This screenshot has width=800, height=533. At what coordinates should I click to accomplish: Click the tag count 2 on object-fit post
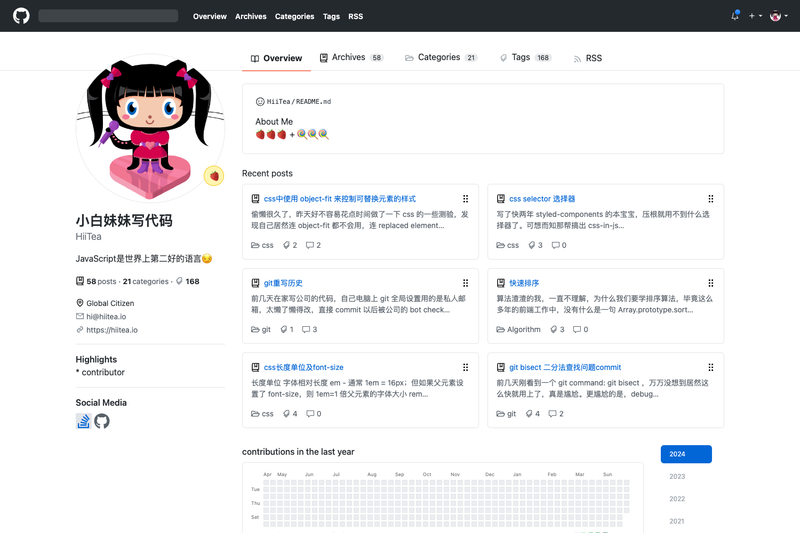[290, 245]
